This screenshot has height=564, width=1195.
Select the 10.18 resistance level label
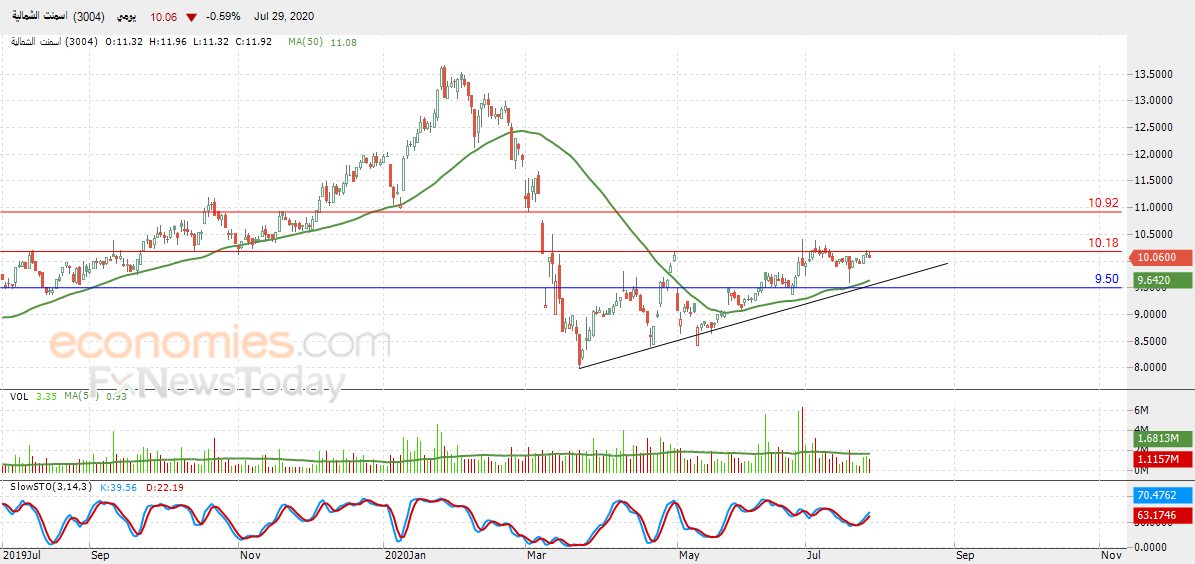[1104, 243]
